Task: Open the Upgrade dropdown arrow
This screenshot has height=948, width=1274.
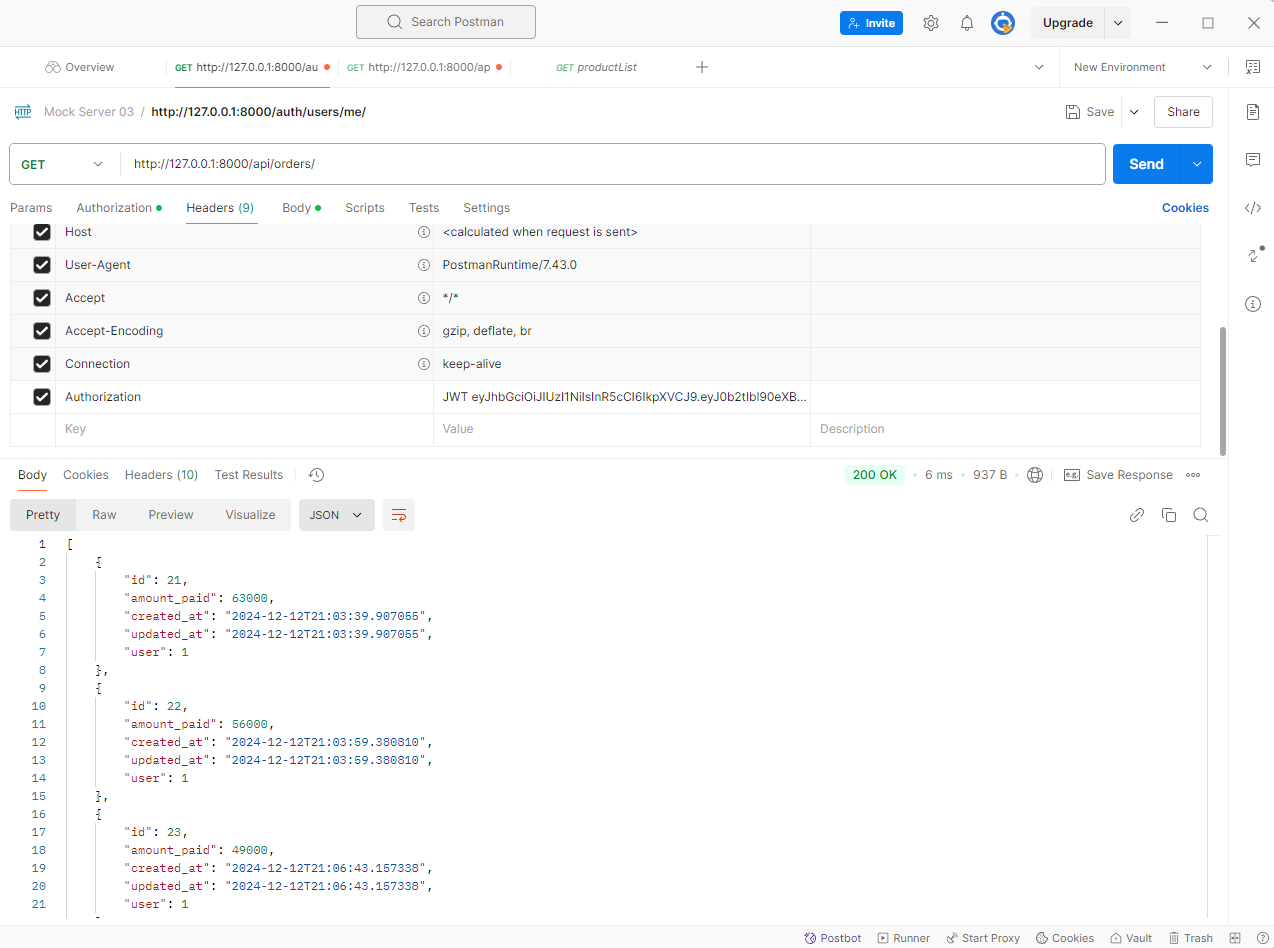Action: click(1118, 23)
